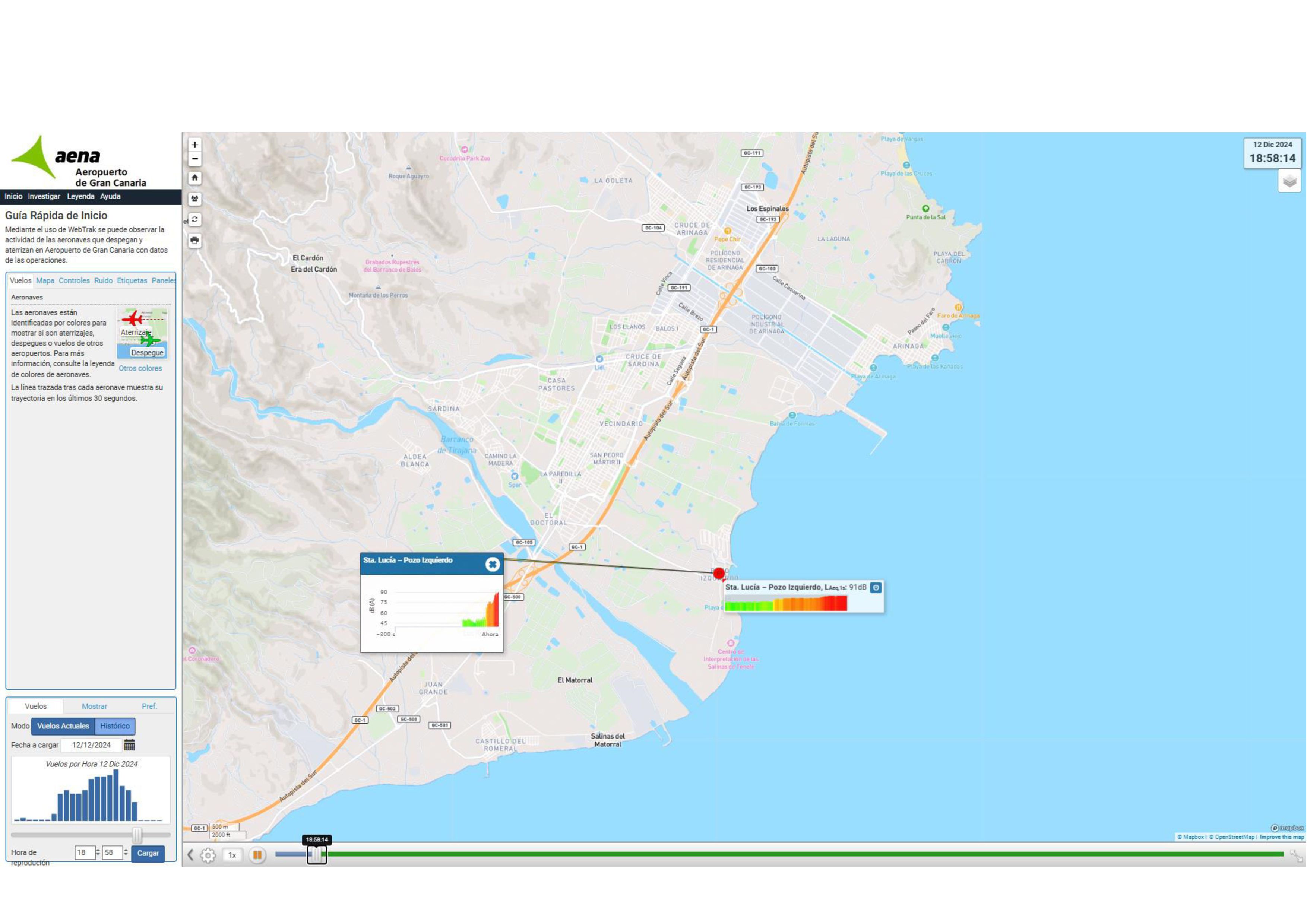Screen dimensions: 1307x924
Task: Open the map layers icon
Action: point(1289,181)
